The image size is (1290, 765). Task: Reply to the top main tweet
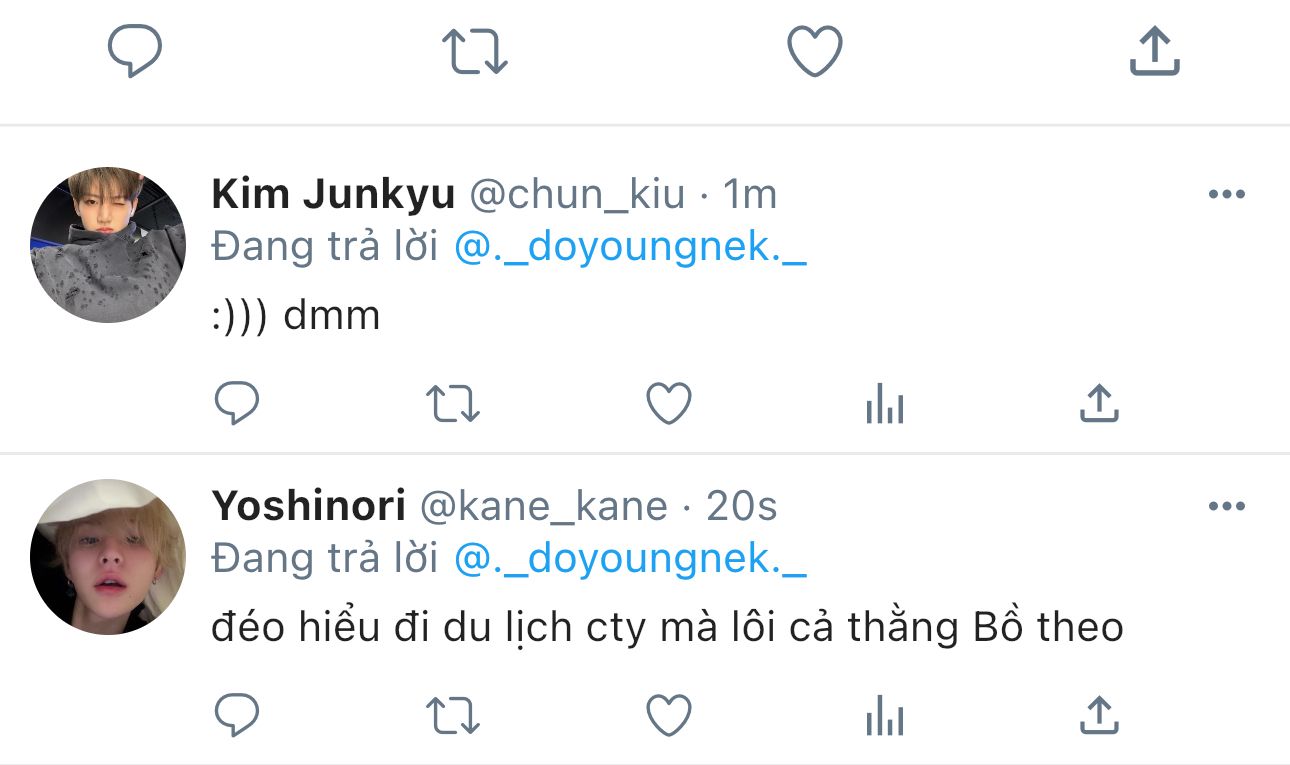point(135,51)
